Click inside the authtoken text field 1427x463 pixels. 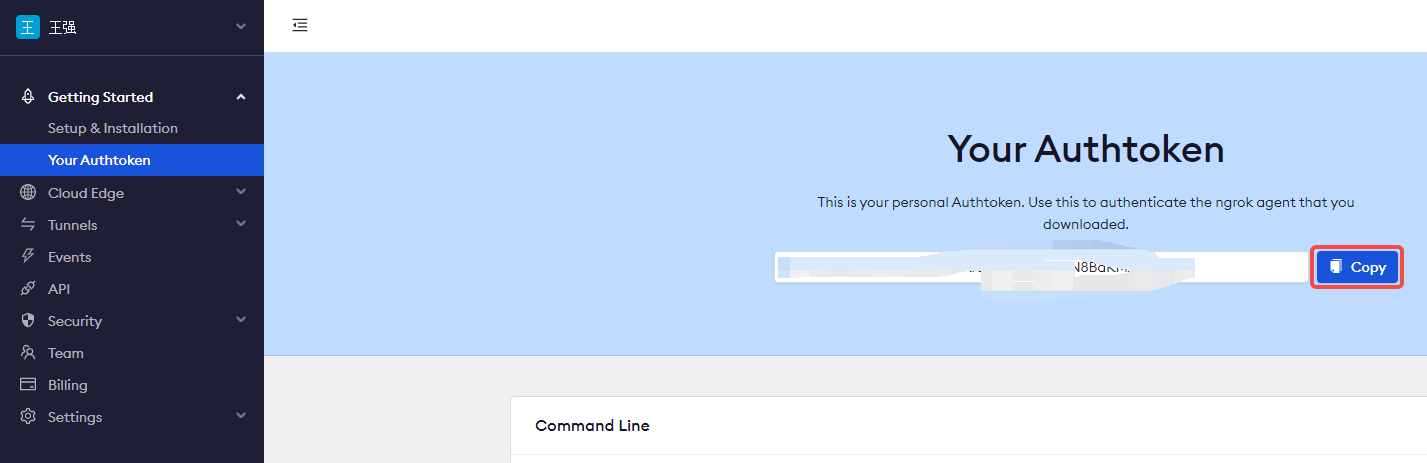point(1040,267)
